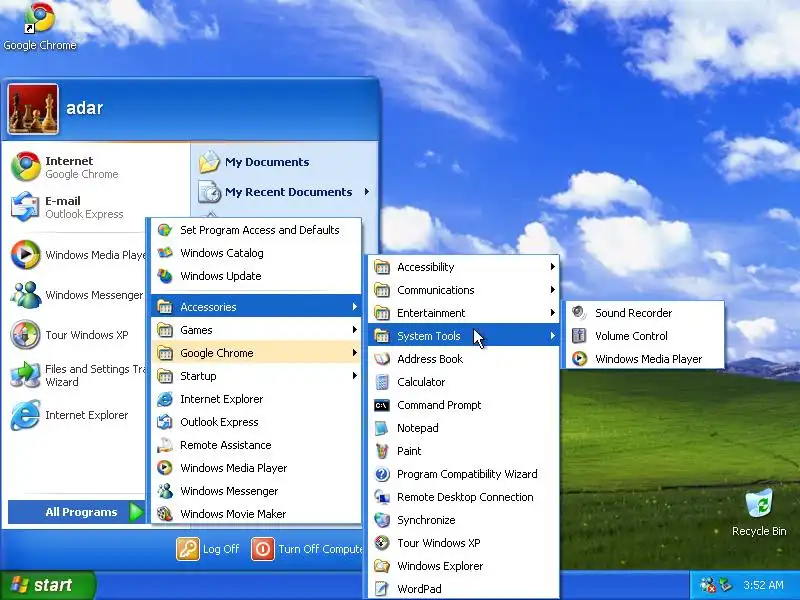Image resolution: width=800 pixels, height=600 pixels.
Task: Open Windows Messenger in left start pane
Action: (77, 294)
